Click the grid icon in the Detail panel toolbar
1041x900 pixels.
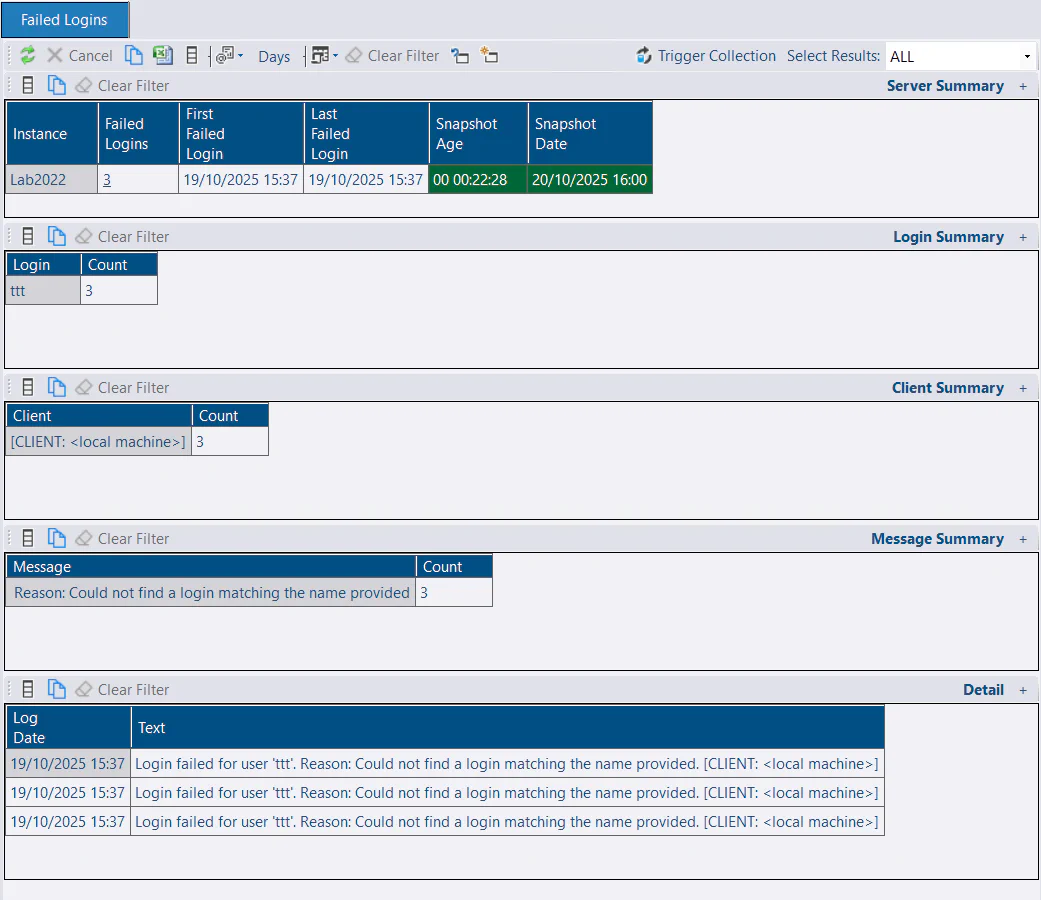coord(27,689)
